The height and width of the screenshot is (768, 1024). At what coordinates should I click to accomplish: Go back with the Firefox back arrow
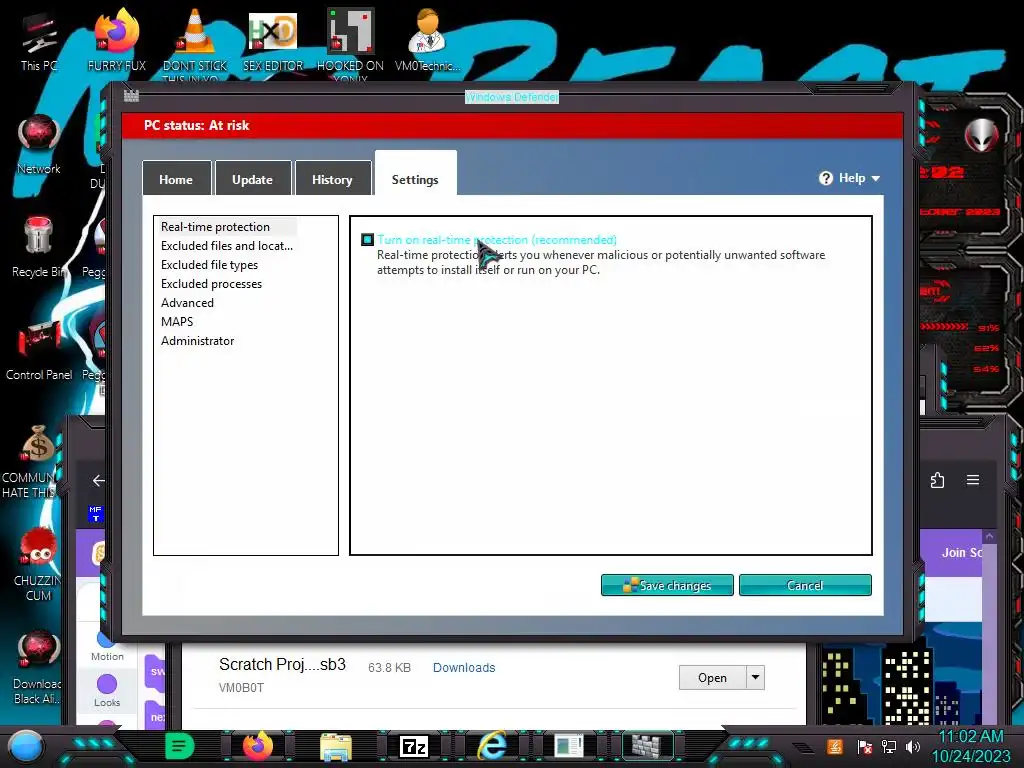[x=98, y=481]
